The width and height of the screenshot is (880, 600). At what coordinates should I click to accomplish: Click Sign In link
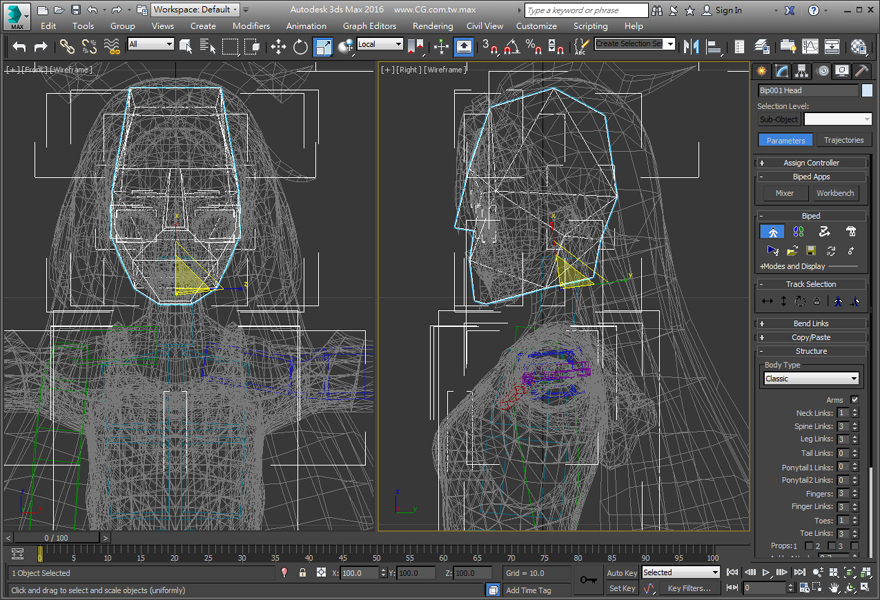(x=728, y=10)
